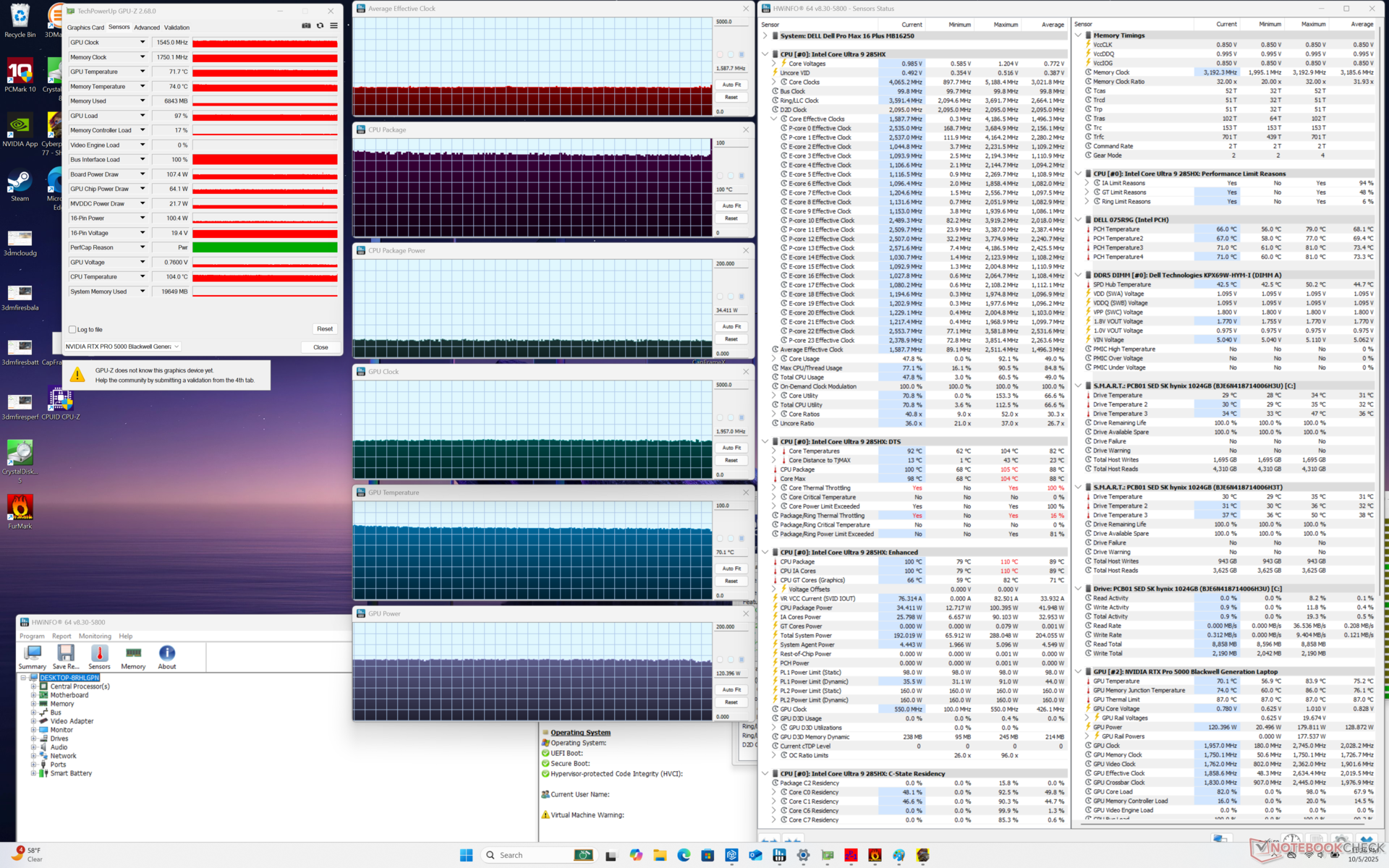Collapse the Memory Timings sensor group
This screenshot has width=1389, height=868.
[1078, 35]
